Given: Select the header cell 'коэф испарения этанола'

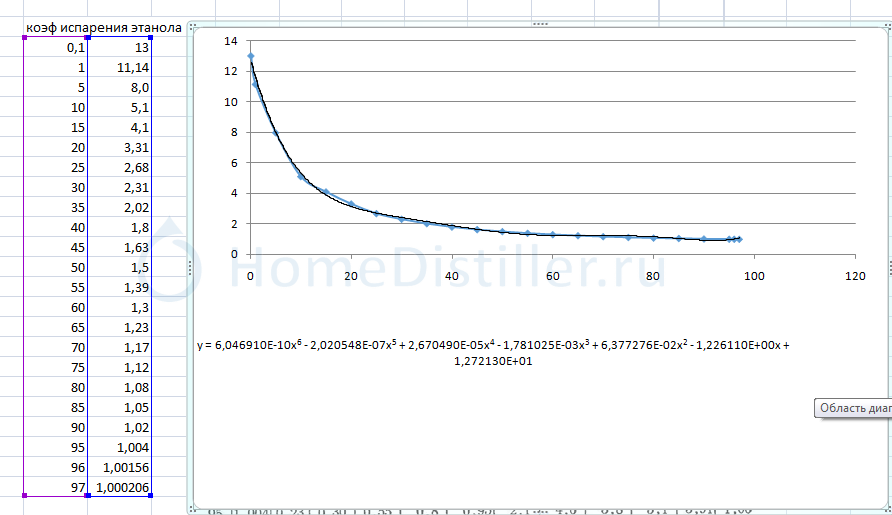Looking at the screenshot, I should [x=104, y=28].
